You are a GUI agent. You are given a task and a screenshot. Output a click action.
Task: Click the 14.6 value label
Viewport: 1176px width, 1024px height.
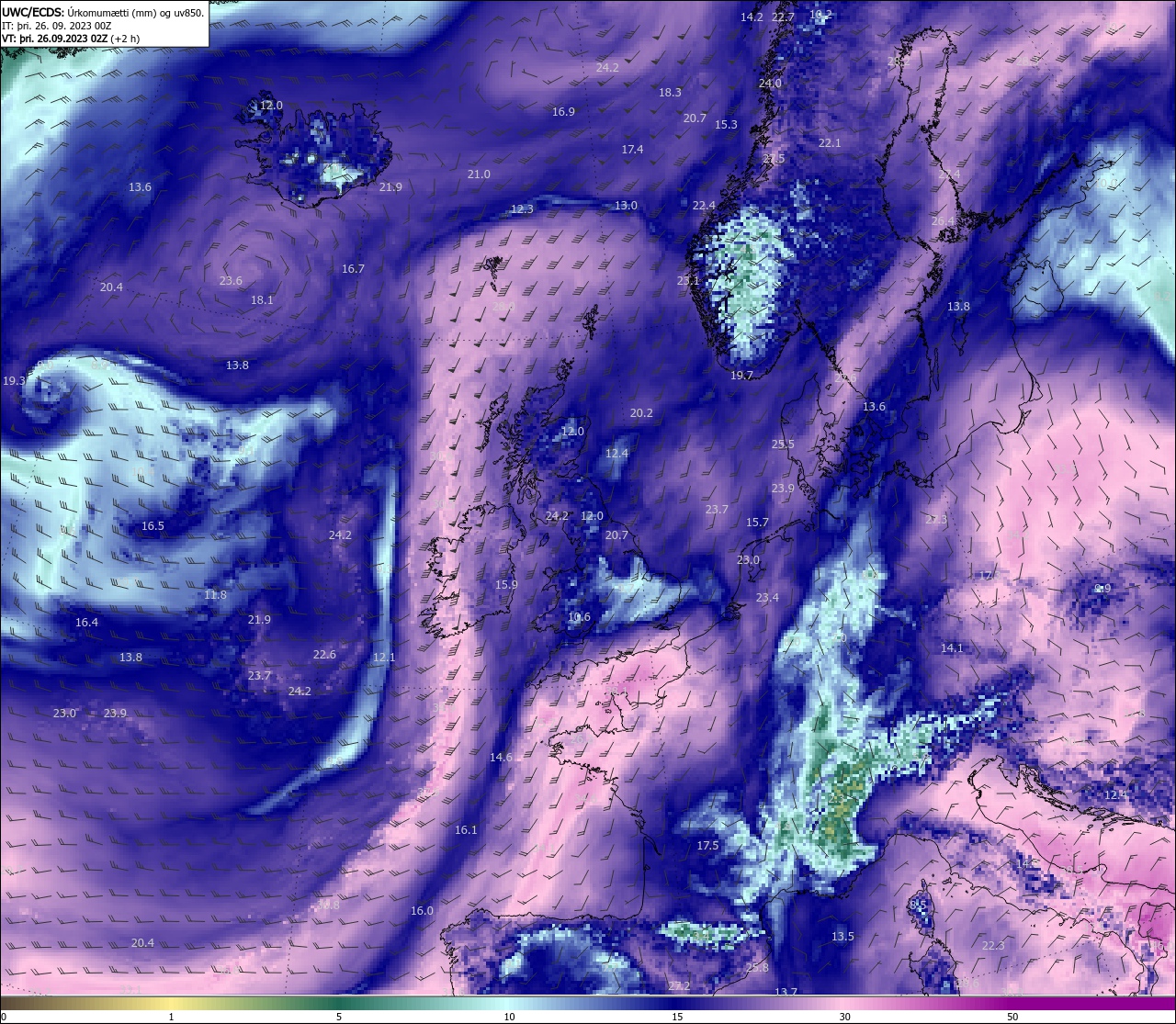(x=501, y=758)
